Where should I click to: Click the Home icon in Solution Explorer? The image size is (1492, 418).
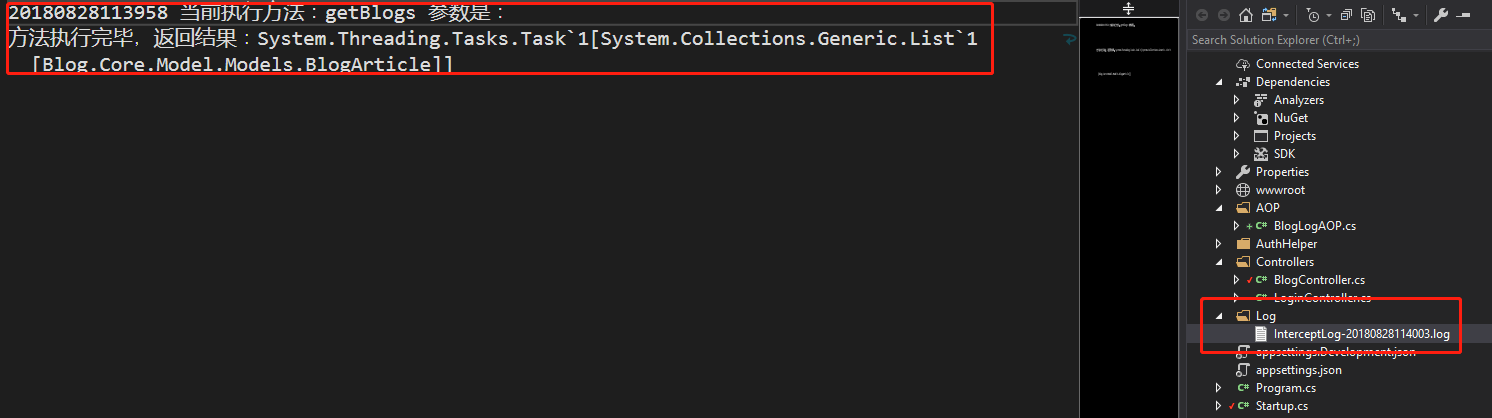pos(1245,15)
